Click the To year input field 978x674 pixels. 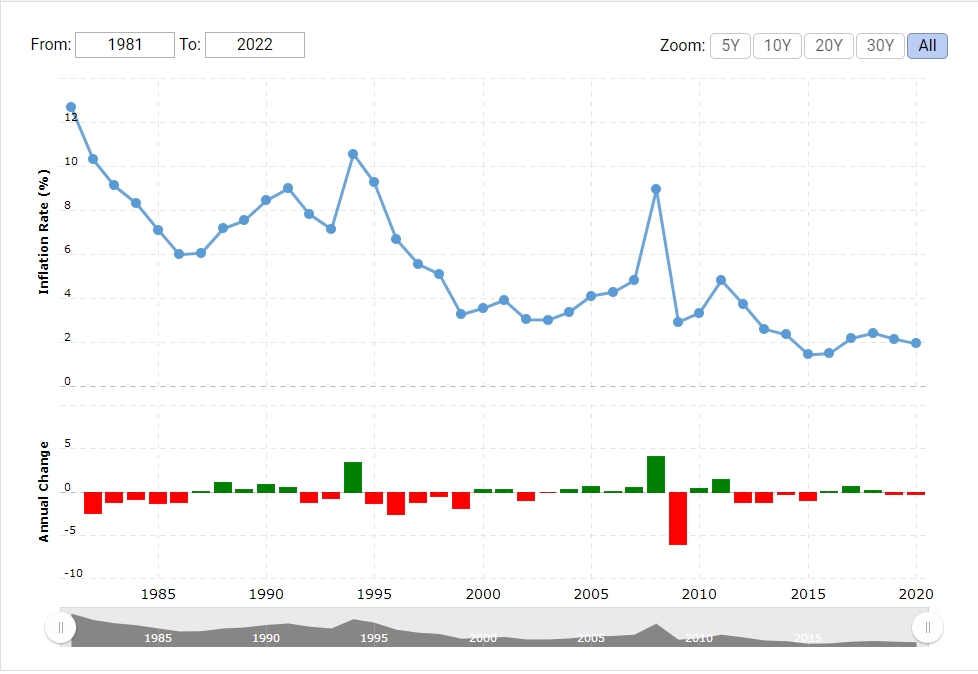coord(254,44)
